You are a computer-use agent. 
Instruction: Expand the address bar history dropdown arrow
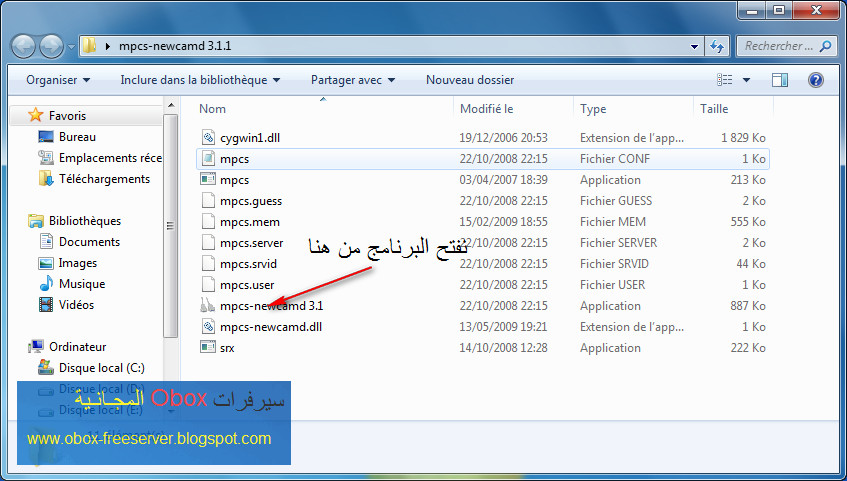coord(695,46)
